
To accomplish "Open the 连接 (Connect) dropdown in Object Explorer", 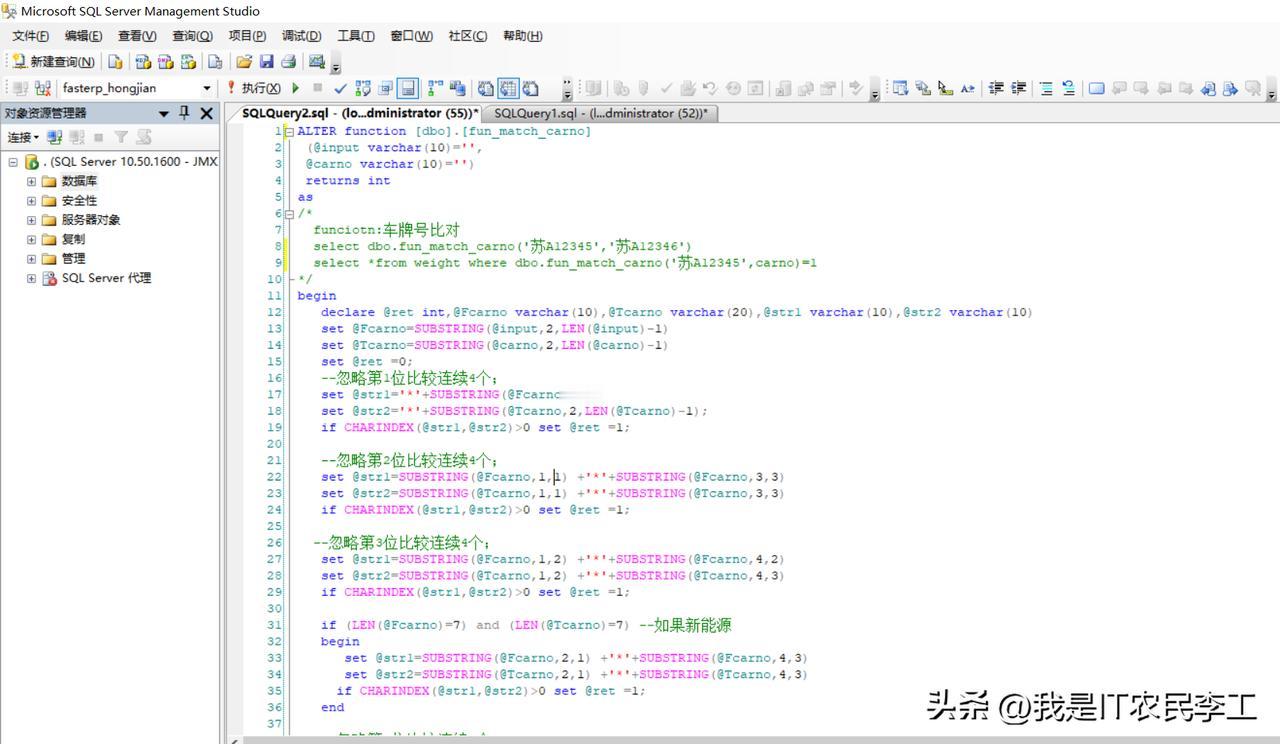I will point(23,137).
